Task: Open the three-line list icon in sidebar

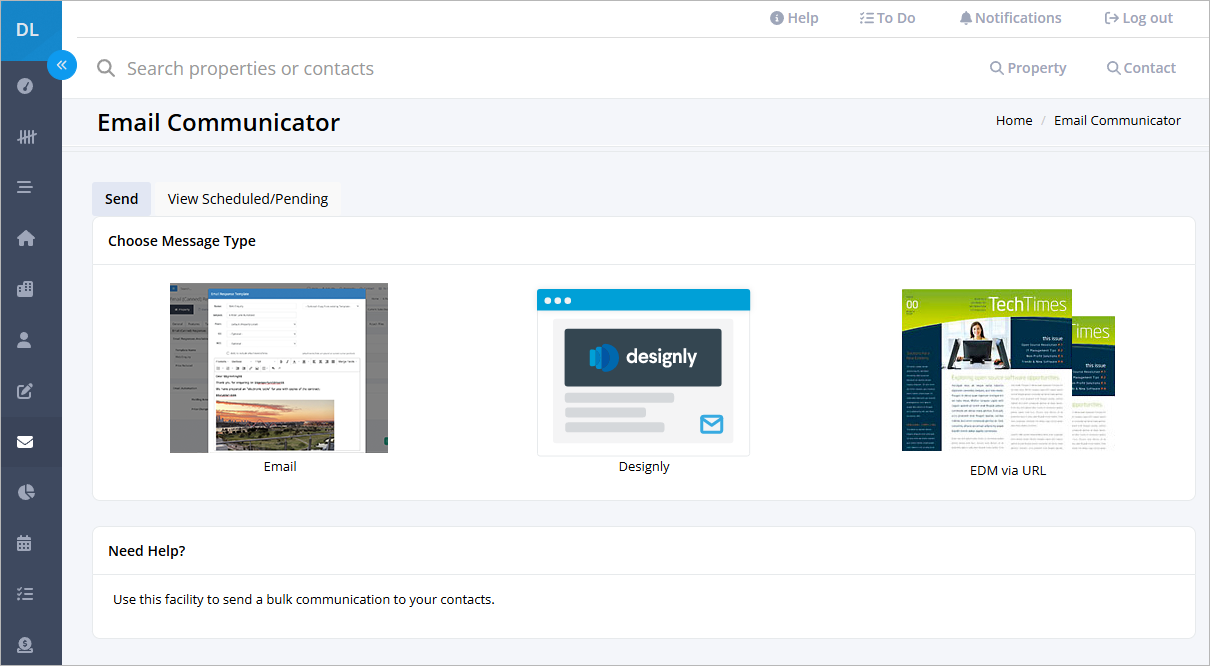Action: (x=26, y=187)
